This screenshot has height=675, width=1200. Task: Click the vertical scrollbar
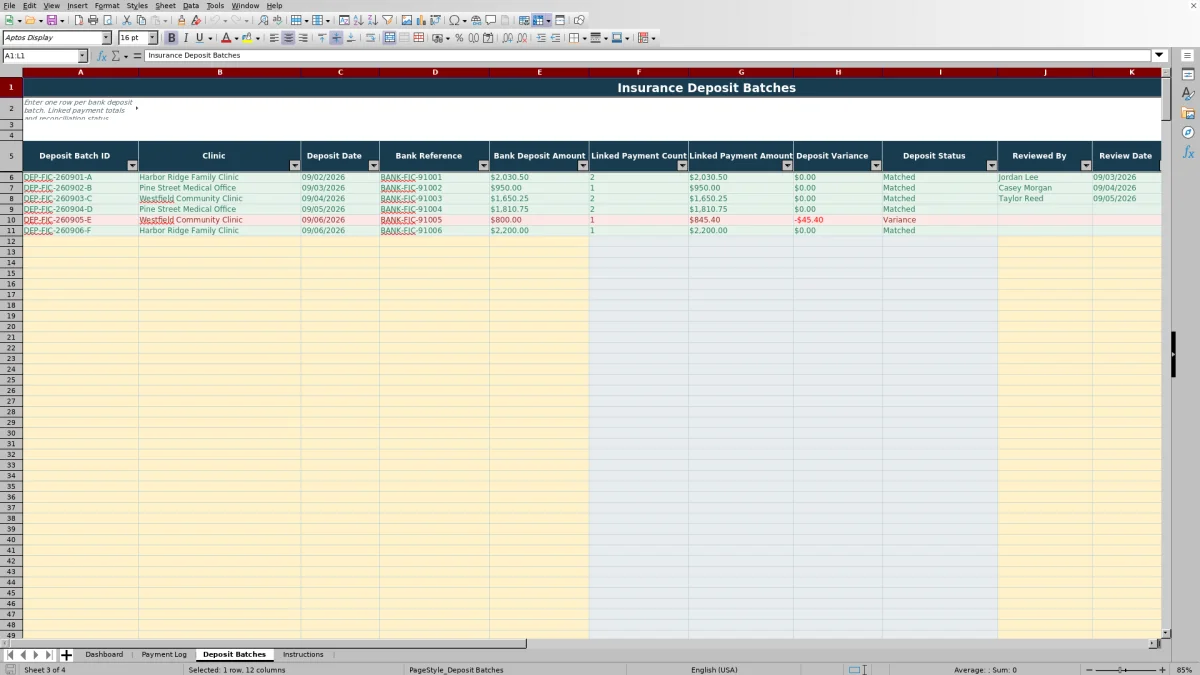click(1166, 350)
